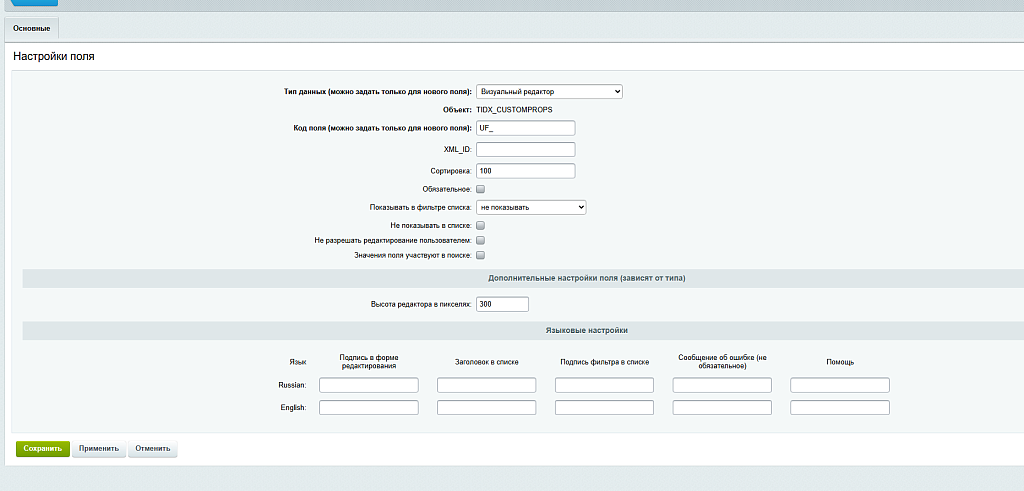
Task: Select the 'Сортировка' field with value 100
Action: [x=526, y=171]
